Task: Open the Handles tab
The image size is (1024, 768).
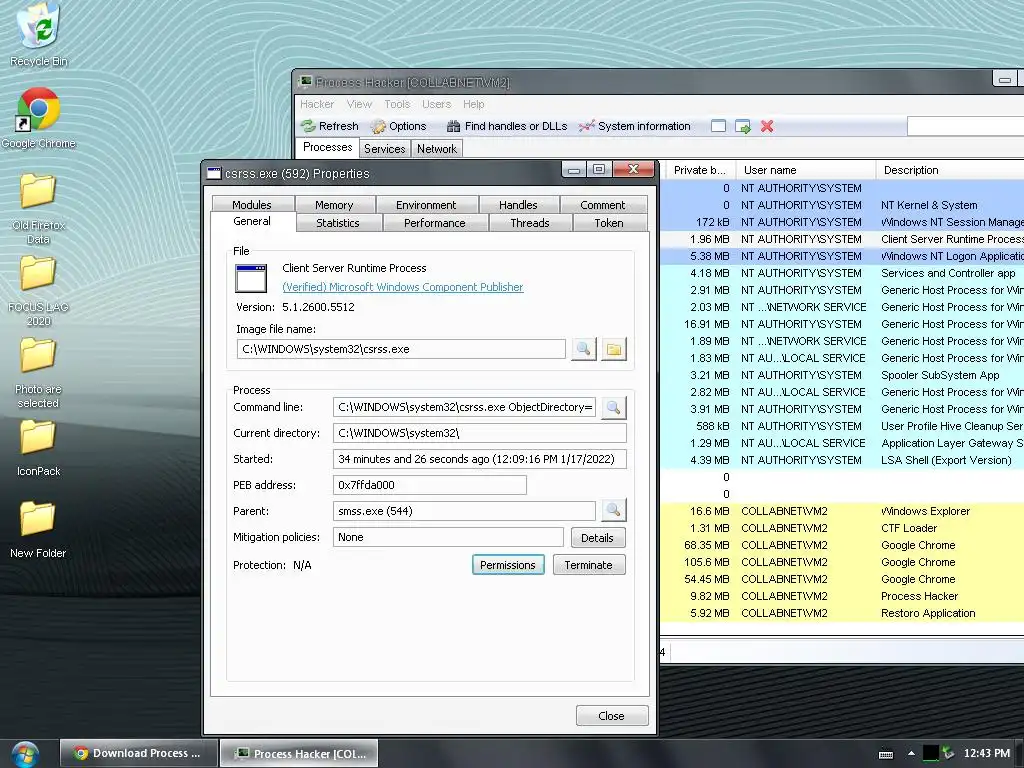Action: [x=518, y=204]
